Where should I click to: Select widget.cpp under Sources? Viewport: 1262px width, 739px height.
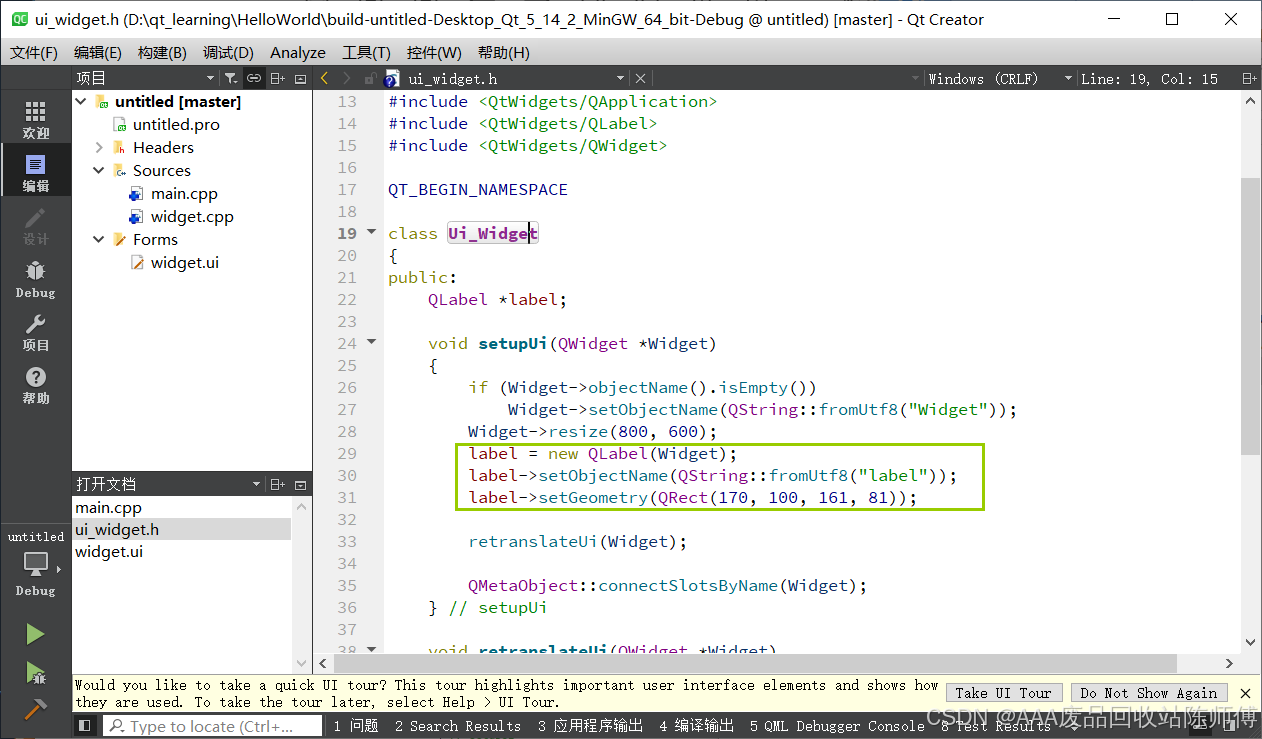[x=192, y=217]
